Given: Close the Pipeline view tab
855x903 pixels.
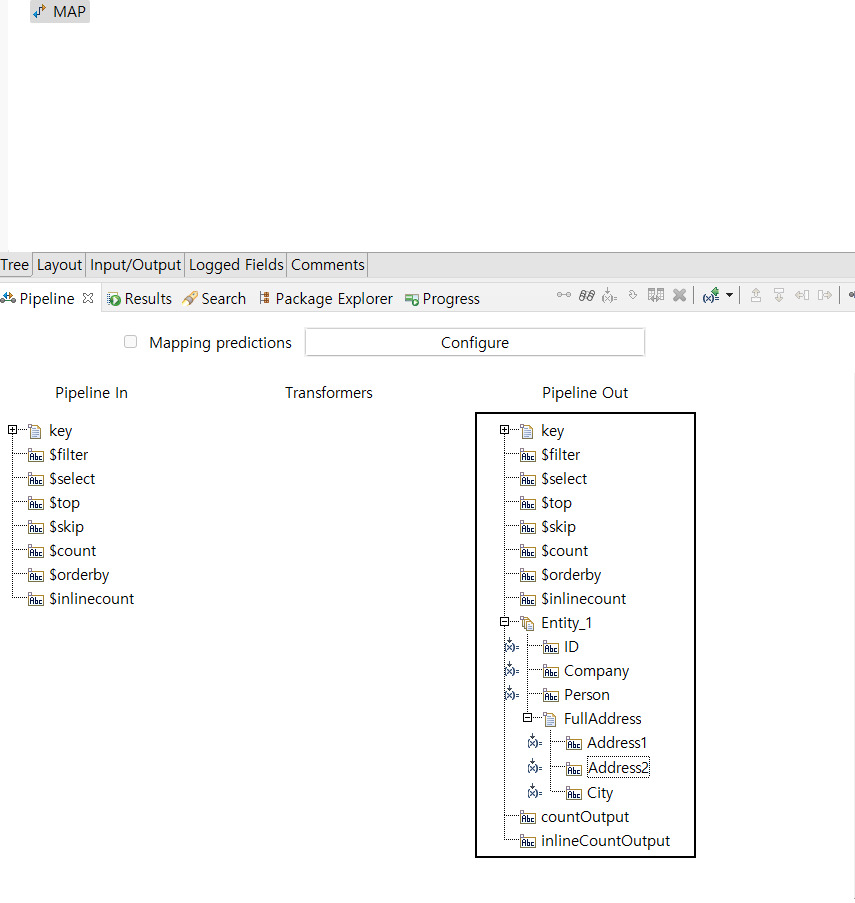Looking at the screenshot, I should 88,298.
